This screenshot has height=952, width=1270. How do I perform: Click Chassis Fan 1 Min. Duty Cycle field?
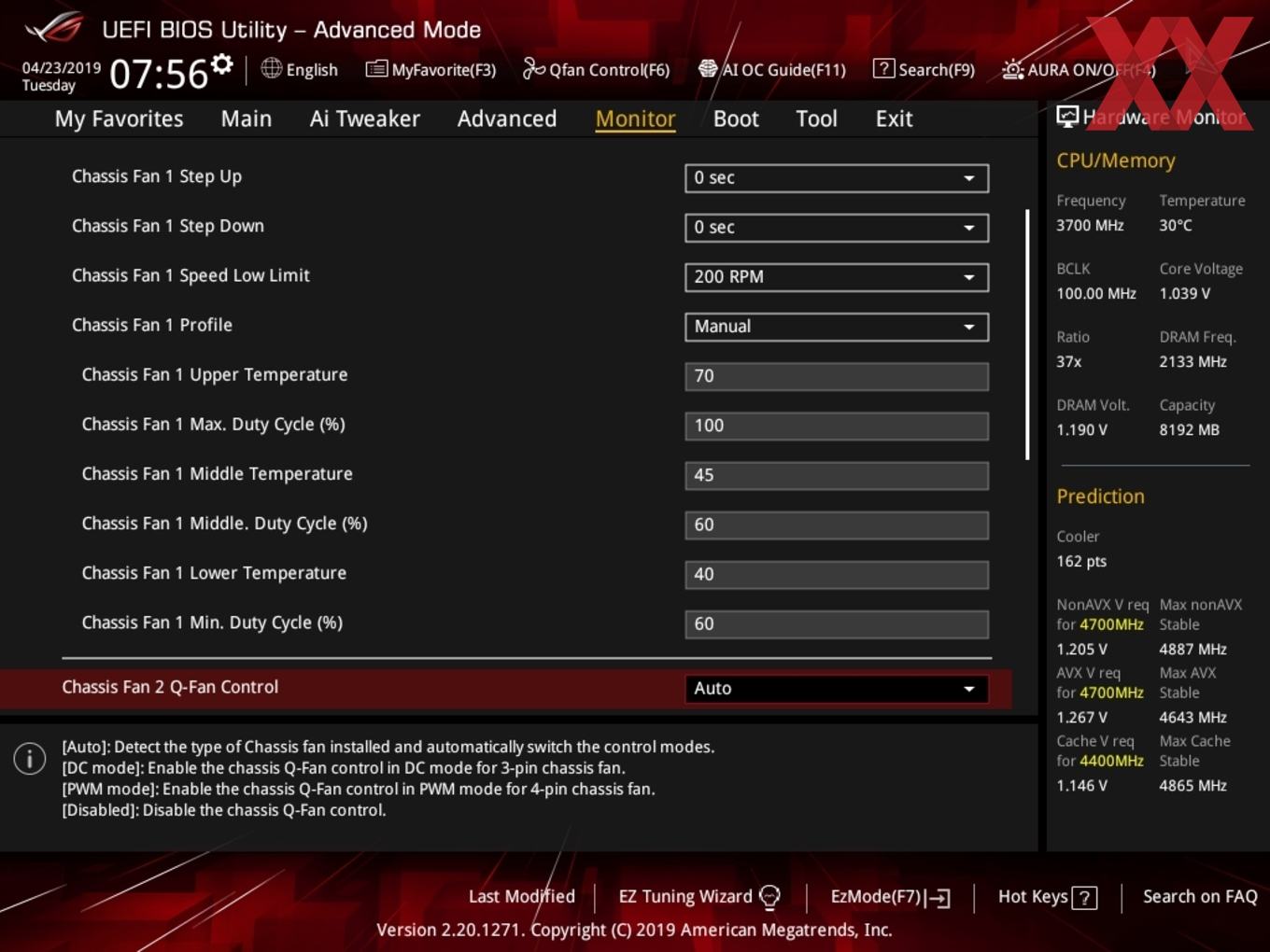pos(837,623)
